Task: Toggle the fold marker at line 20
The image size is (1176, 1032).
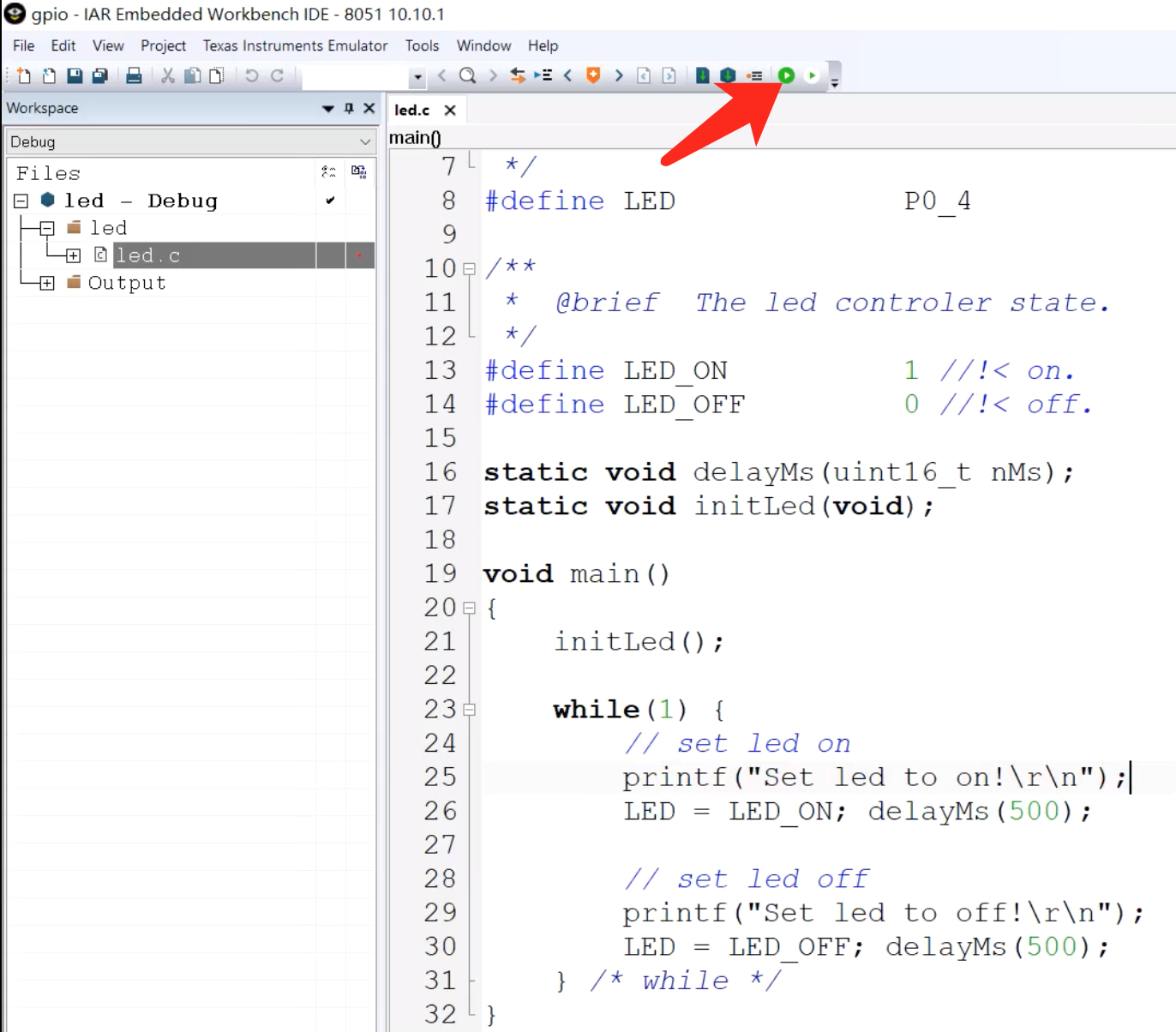Action: 469,608
